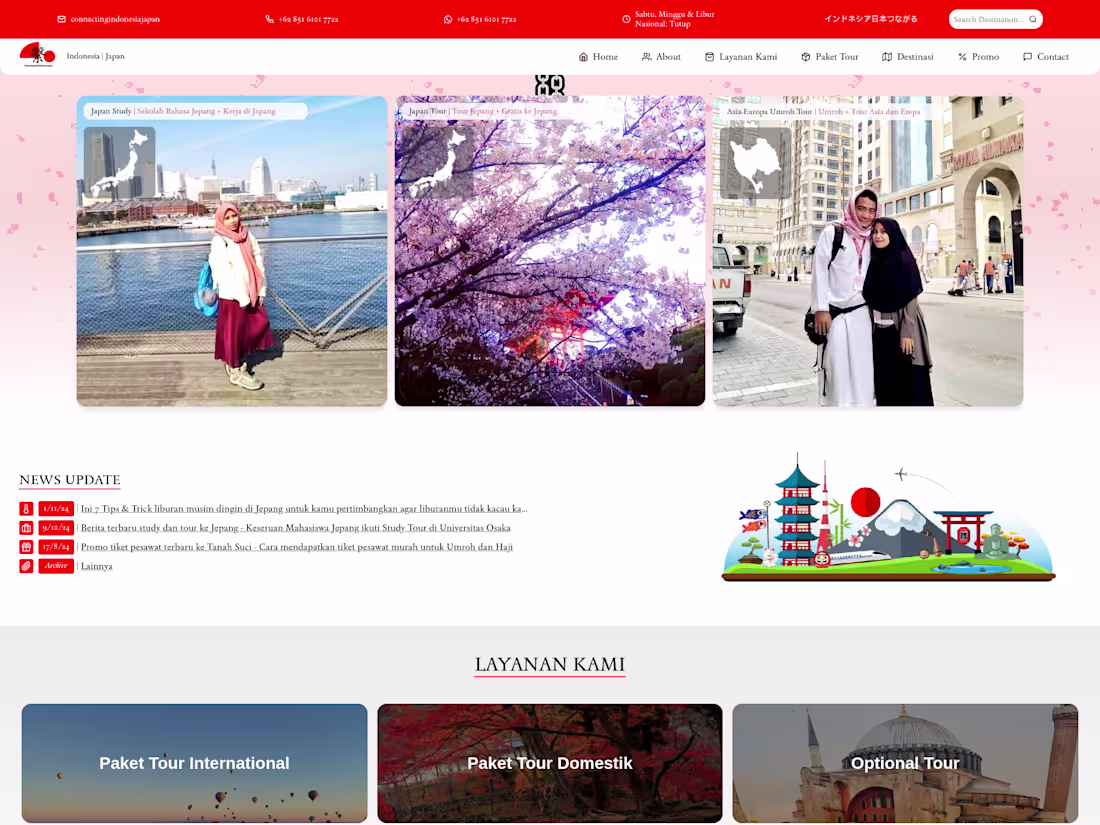
Task: Click the gift icon next to the Promo tiket news
Action: pyautogui.click(x=26, y=547)
